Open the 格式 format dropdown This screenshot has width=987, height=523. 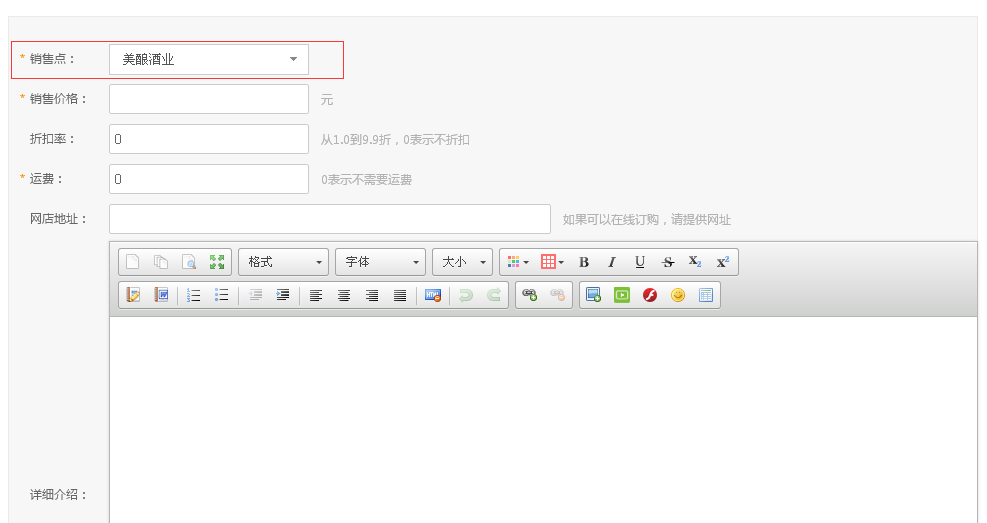click(283, 262)
